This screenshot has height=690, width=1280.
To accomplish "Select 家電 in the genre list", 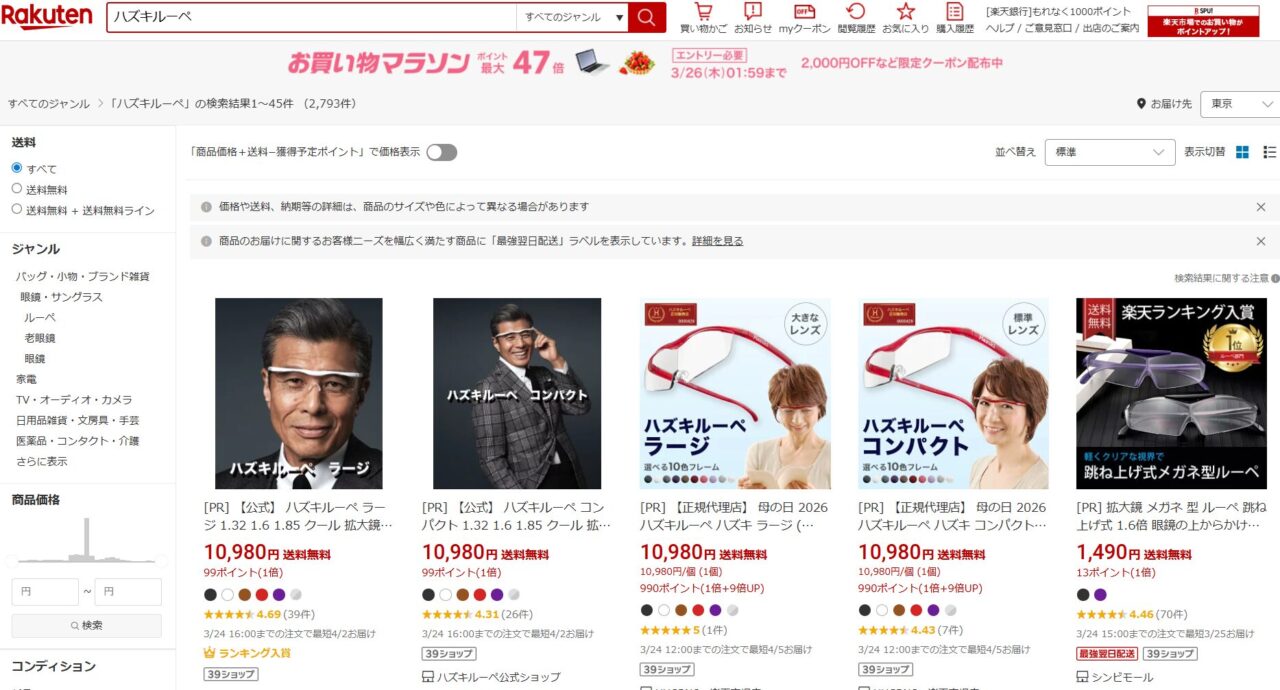I will coord(26,379).
